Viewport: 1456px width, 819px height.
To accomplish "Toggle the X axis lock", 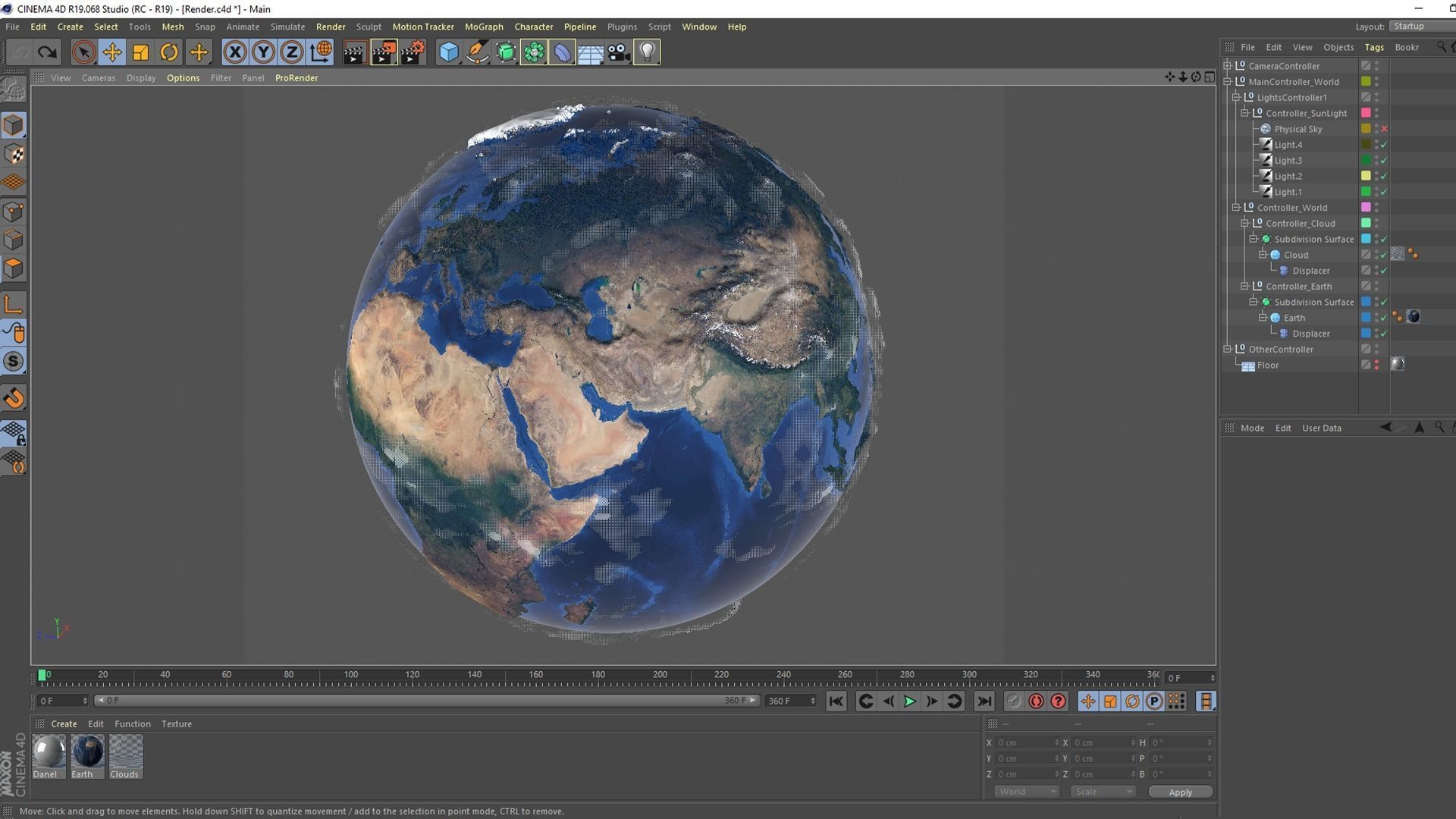I will click(235, 52).
